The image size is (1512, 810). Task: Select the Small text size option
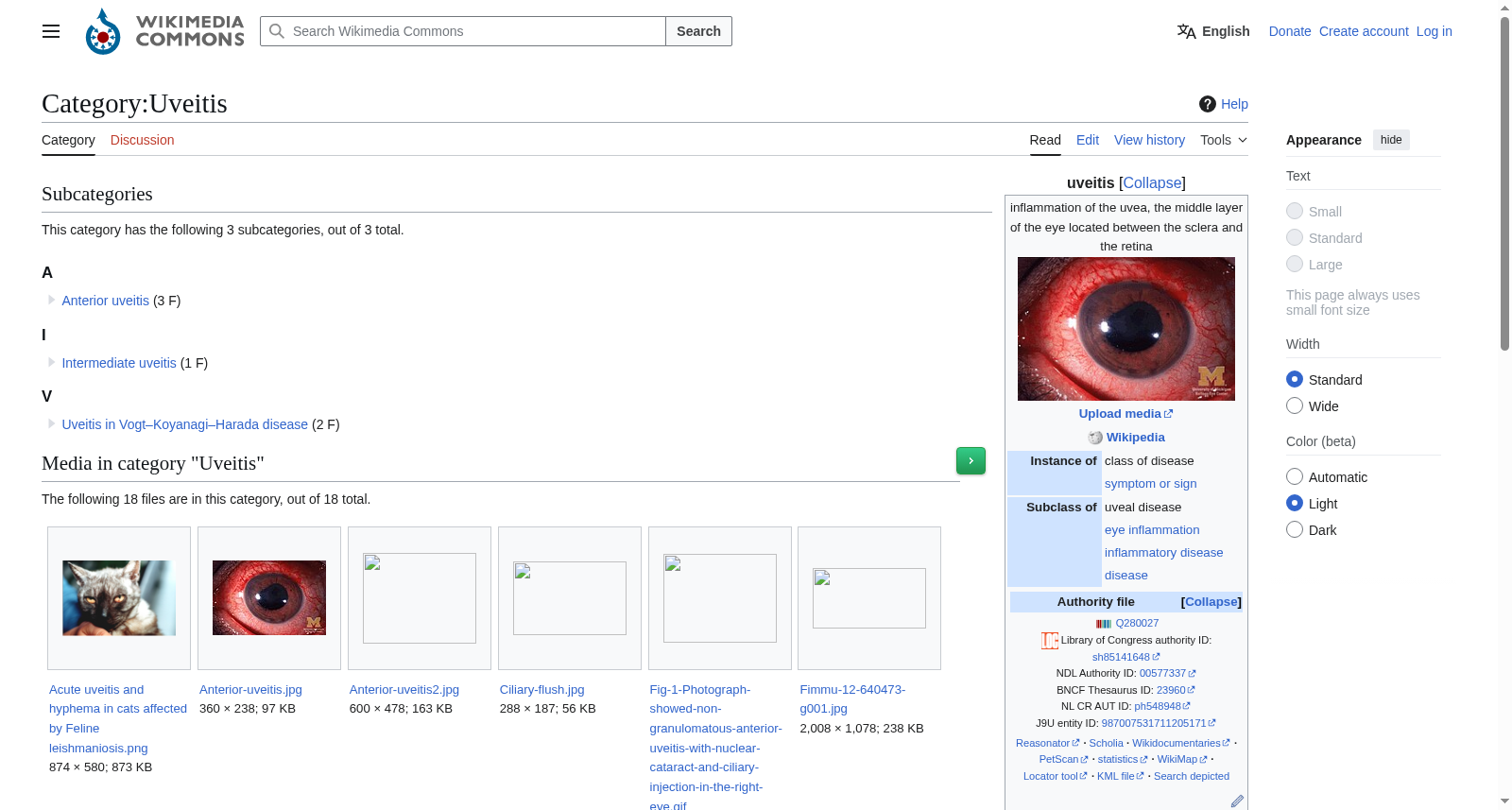pos(1295,211)
